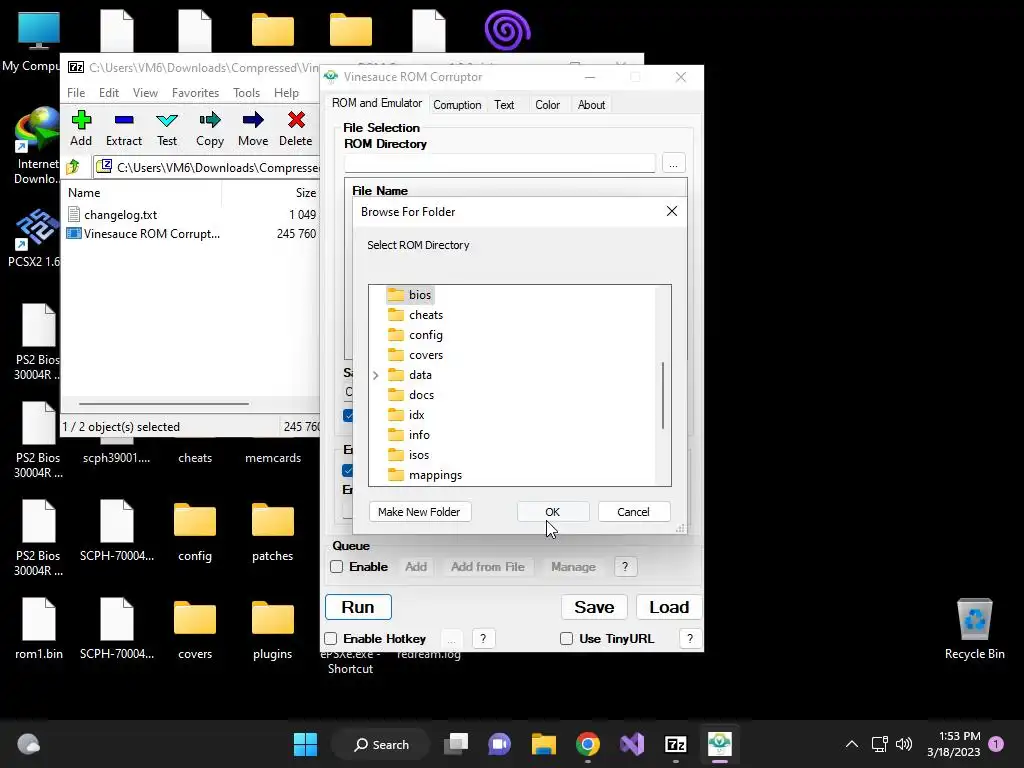Click the 7-Zip address path field
The image size is (1024, 768).
[206, 168]
